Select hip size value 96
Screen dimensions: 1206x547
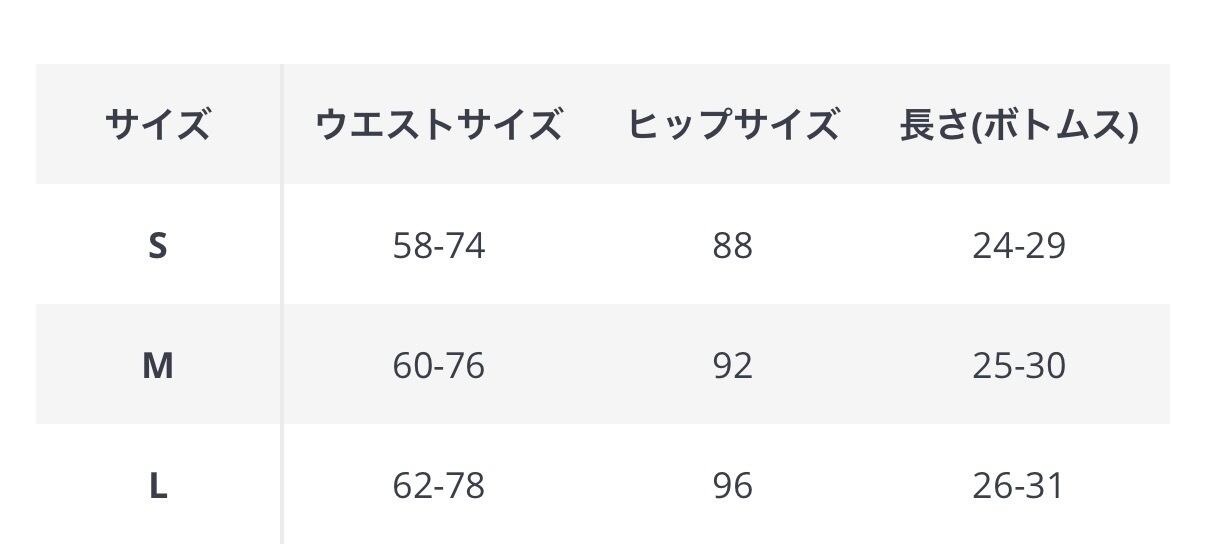coord(732,487)
